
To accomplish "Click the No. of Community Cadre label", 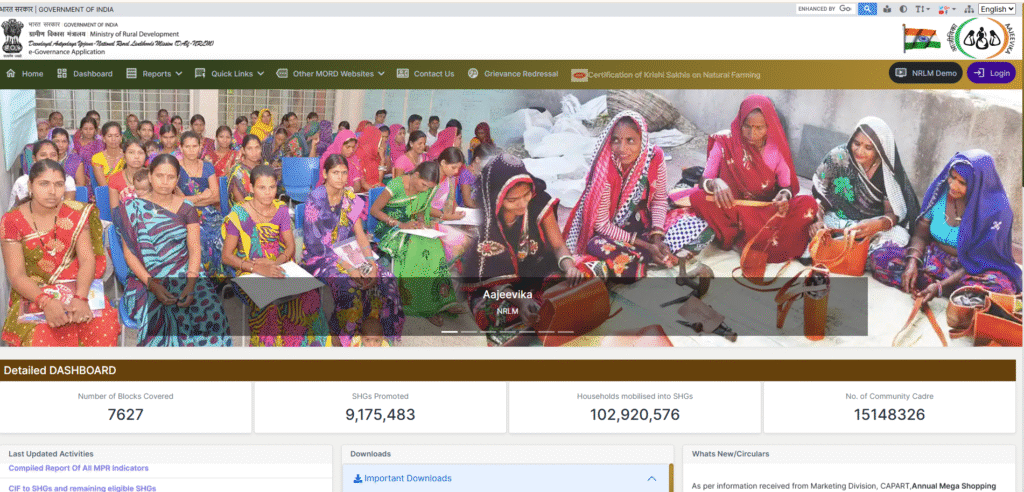I will coord(889,396).
